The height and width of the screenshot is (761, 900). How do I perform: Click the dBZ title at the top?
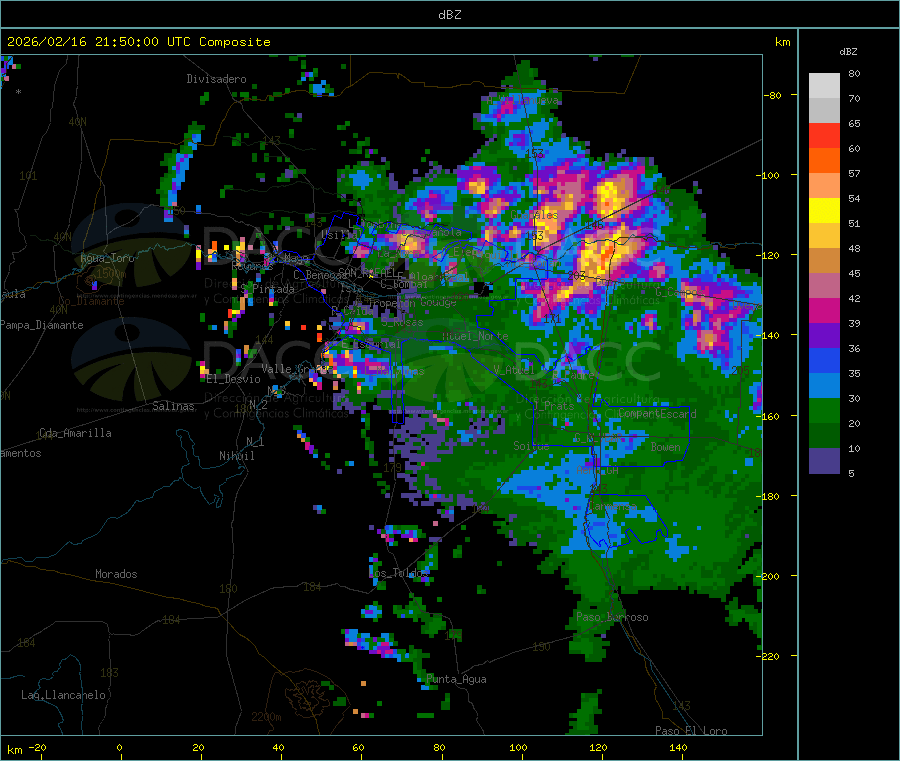449,14
